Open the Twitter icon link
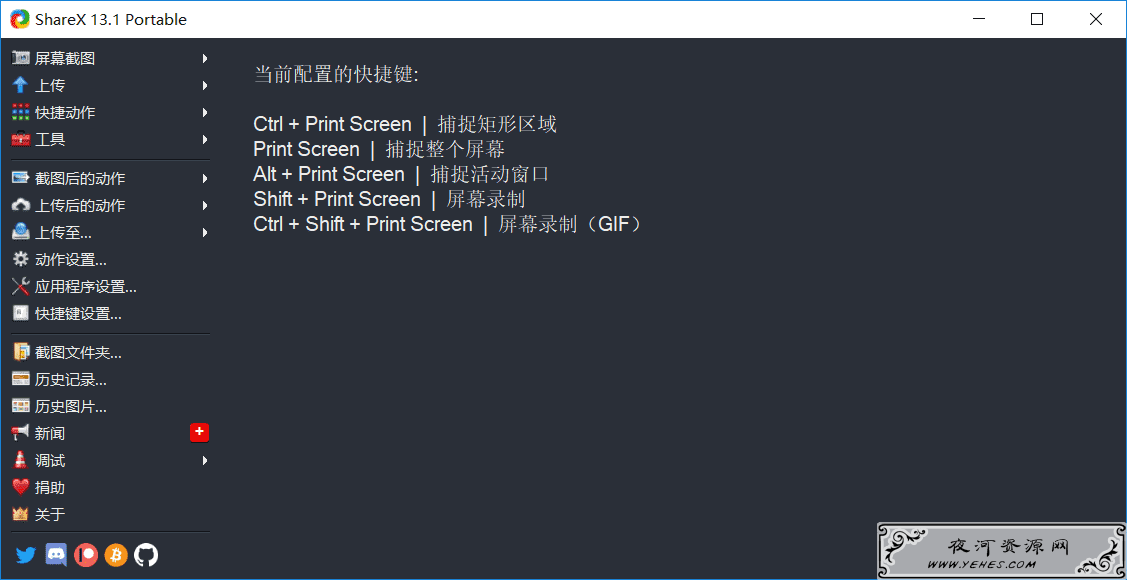This screenshot has height=580, width=1127. coord(26,555)
